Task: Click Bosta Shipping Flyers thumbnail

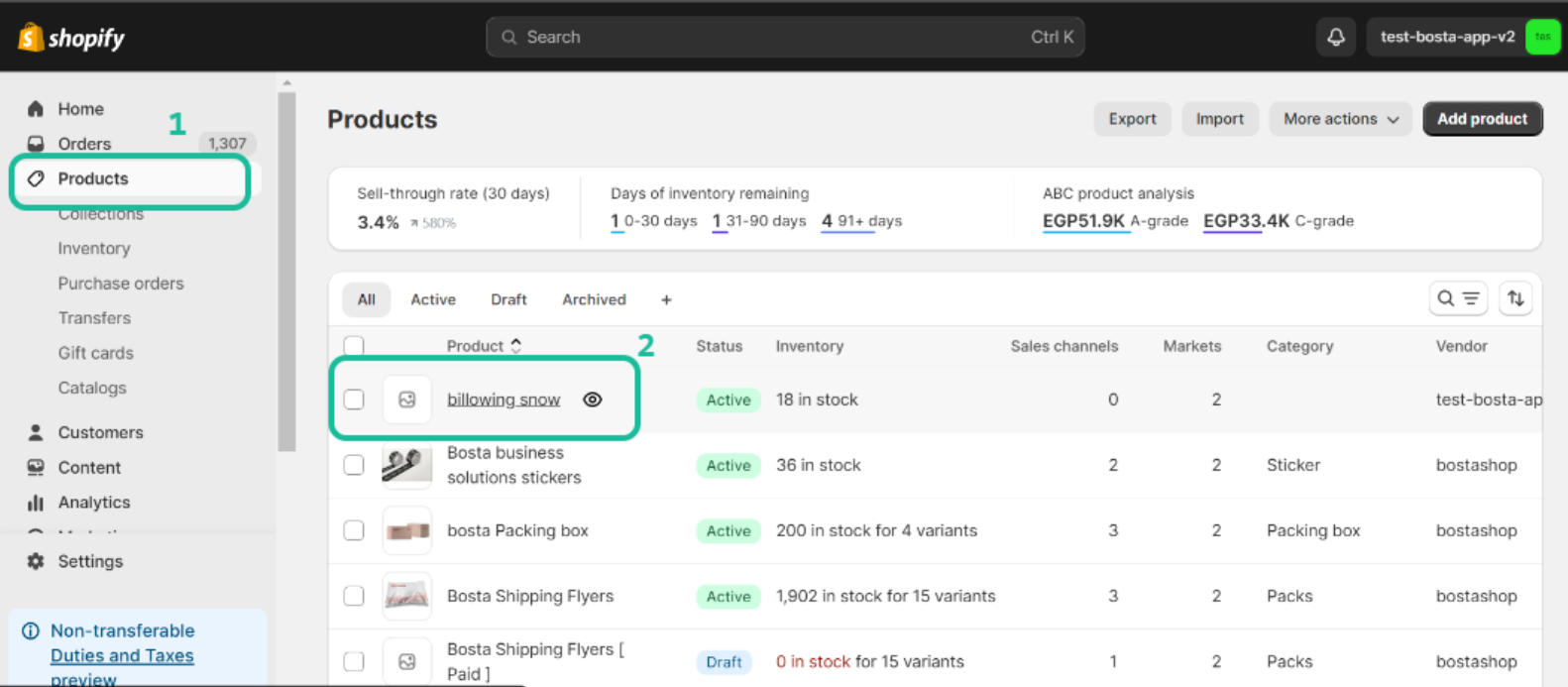Action: coord(407,596)
